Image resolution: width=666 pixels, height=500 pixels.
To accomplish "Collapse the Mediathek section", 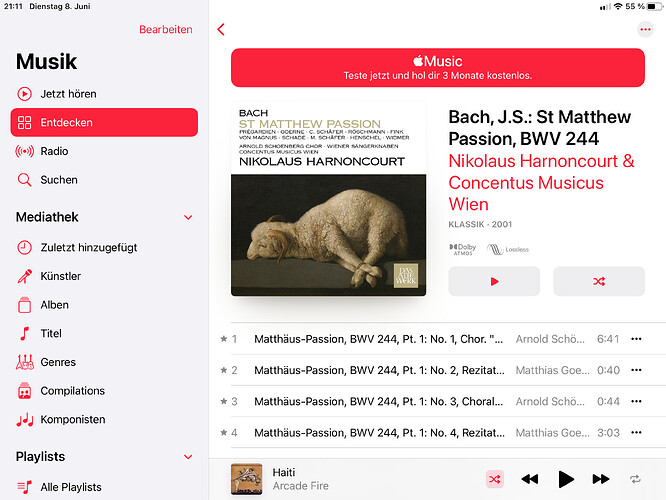I will click(x=187, y=217).
